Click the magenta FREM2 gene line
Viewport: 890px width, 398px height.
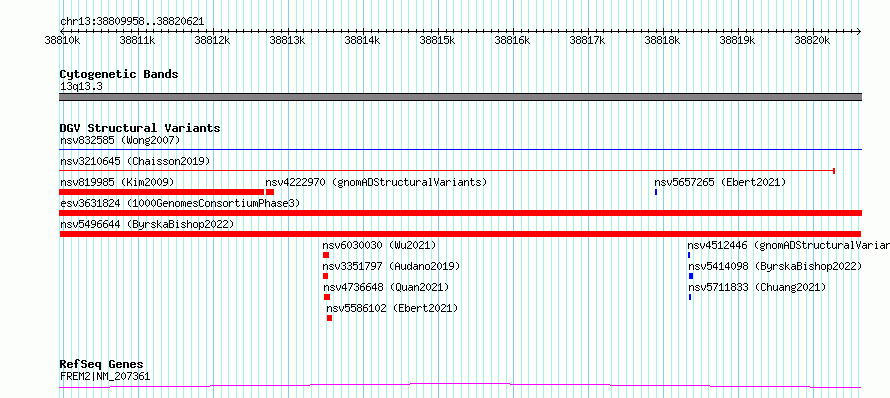(x=460, y=386)
